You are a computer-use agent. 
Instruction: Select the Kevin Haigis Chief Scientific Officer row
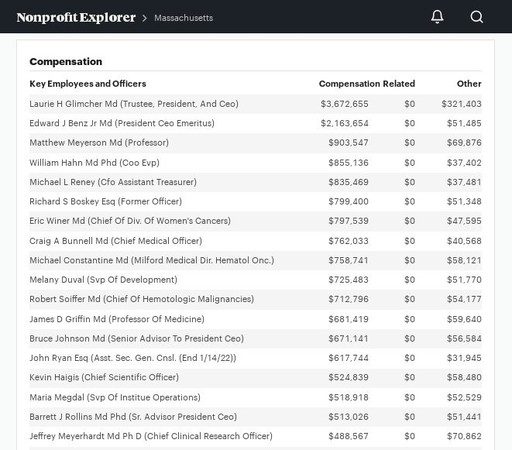tap(255, 377)
